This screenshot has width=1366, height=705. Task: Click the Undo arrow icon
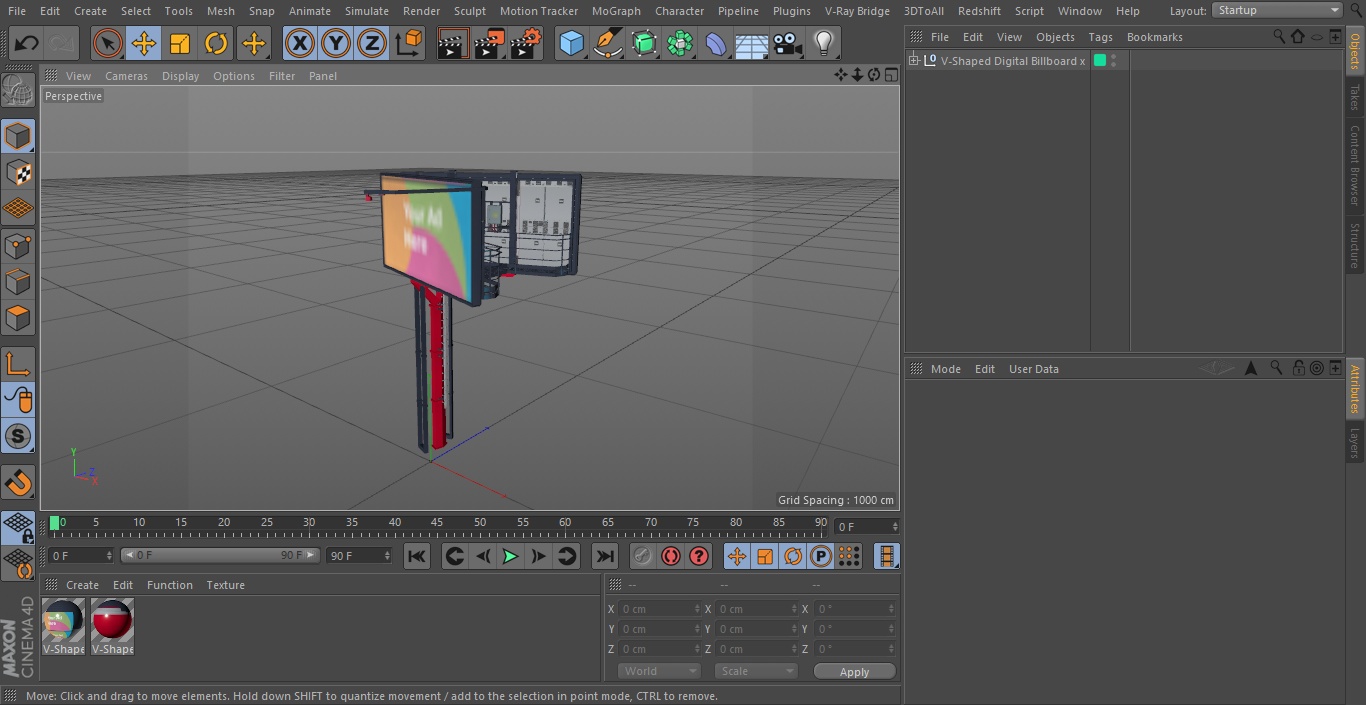[x=27, y=43]
